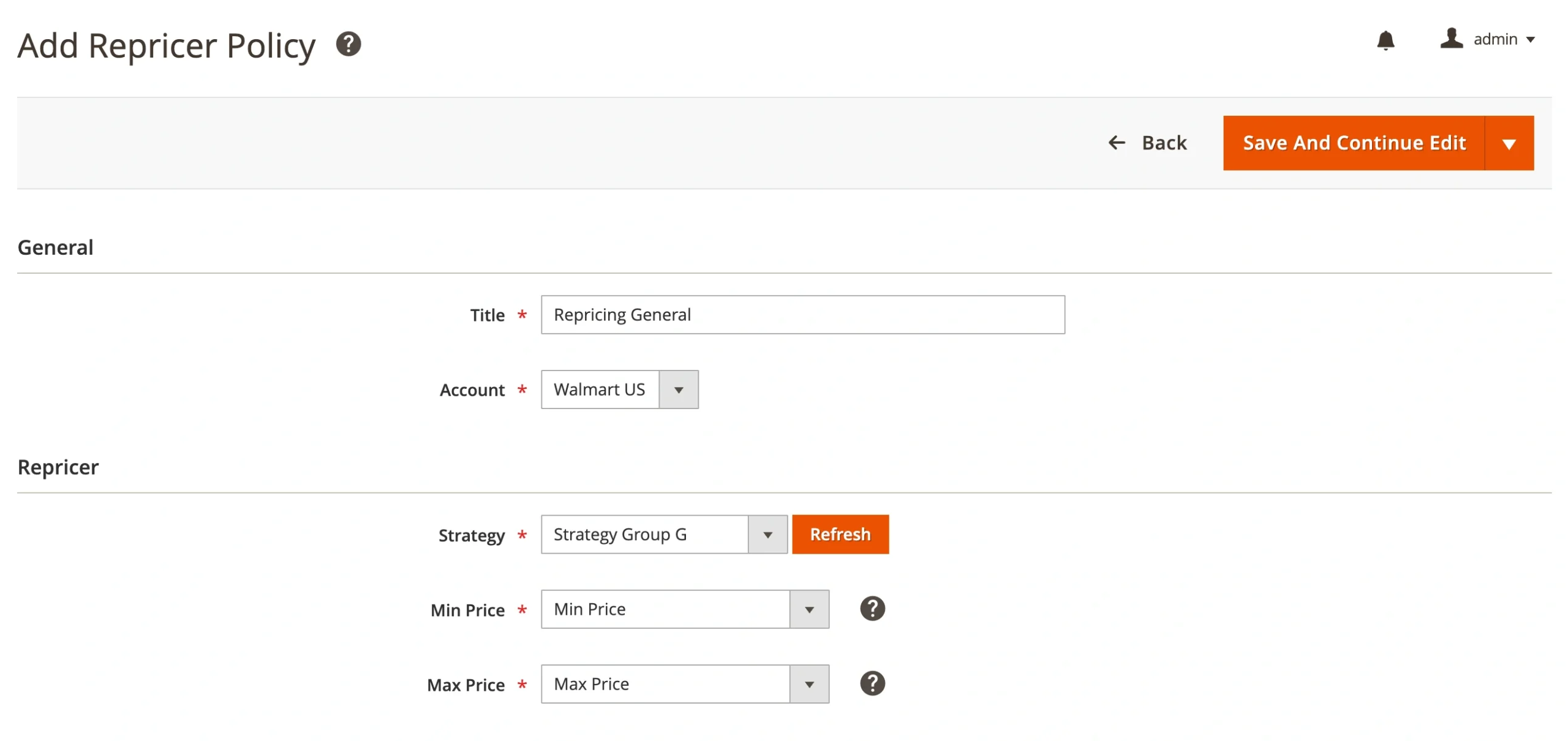Image resolution: width=1568 pixels, height=741 pixels.
Task: Focus the Title input field
Action: pyautogui.click(x=802, y=315)
